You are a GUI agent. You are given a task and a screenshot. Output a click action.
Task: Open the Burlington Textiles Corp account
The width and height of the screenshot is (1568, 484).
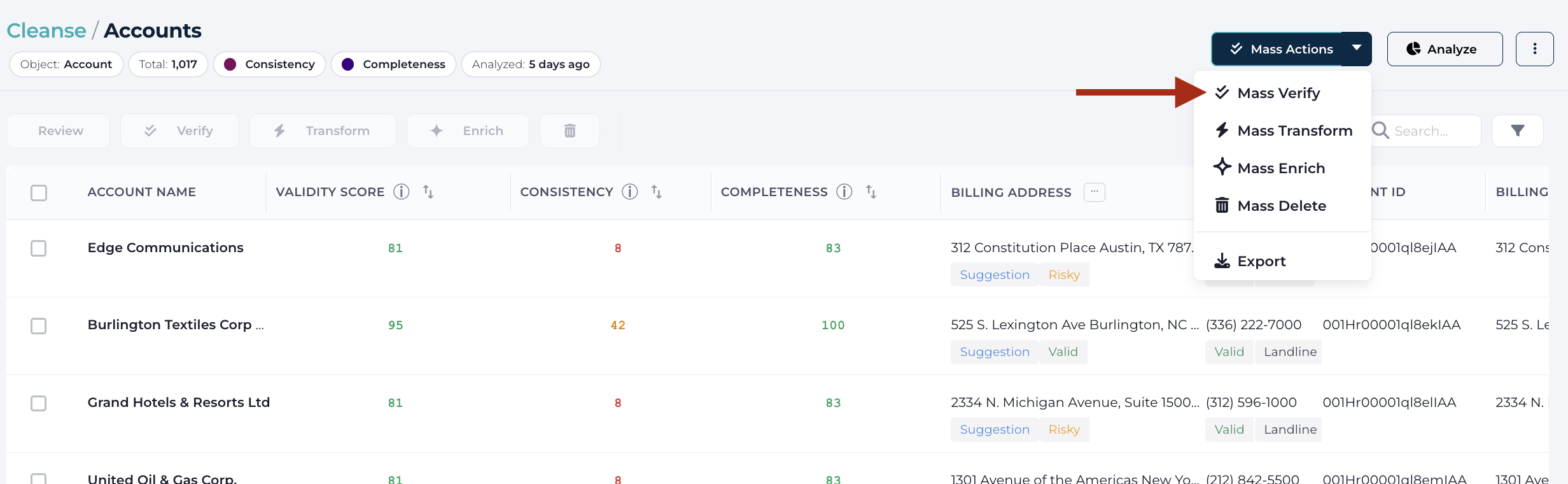(x=176, y=325)
